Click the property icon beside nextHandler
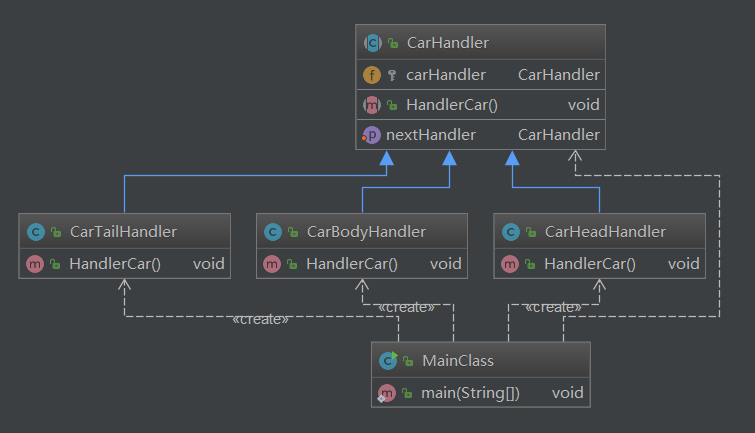755x433 pixels. point(372,135)
